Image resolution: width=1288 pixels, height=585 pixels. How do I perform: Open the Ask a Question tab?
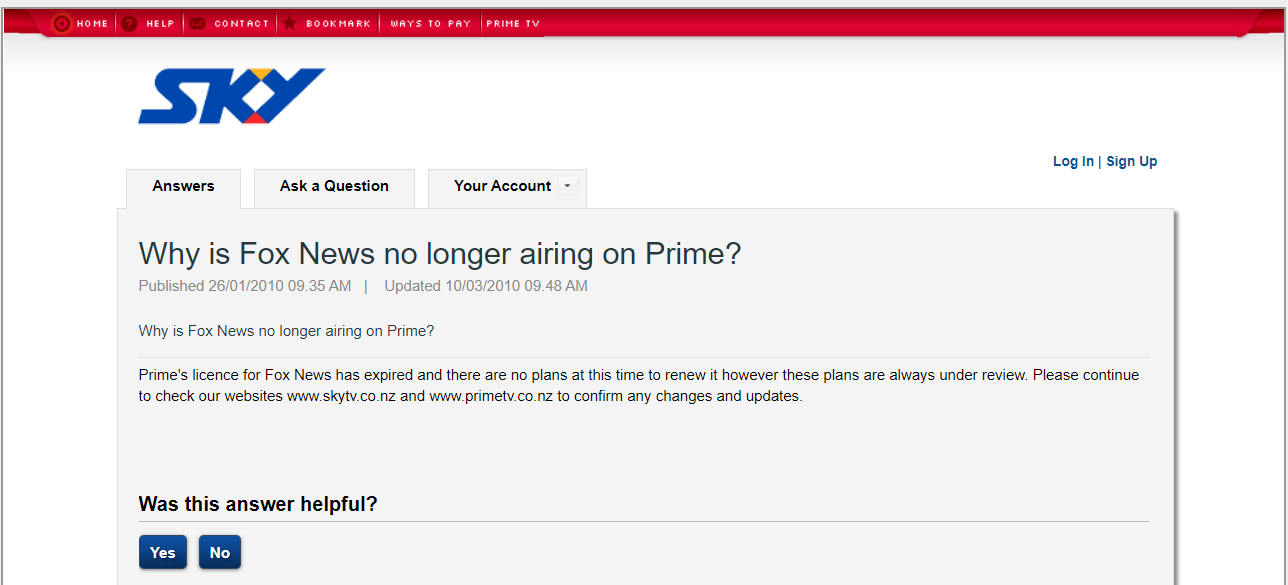click(x=334, y=186)
